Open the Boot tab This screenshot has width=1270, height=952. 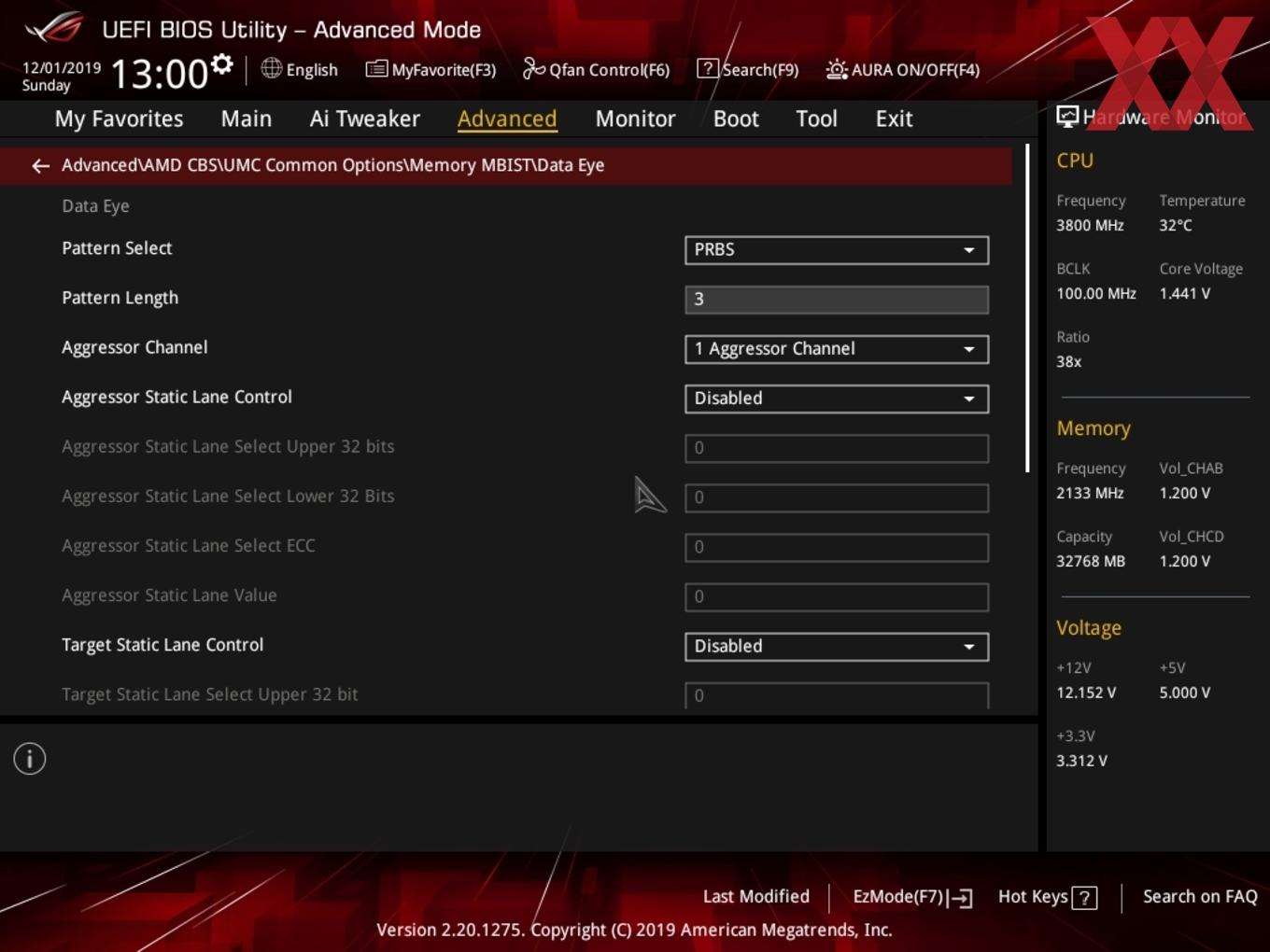coord(736,119)
